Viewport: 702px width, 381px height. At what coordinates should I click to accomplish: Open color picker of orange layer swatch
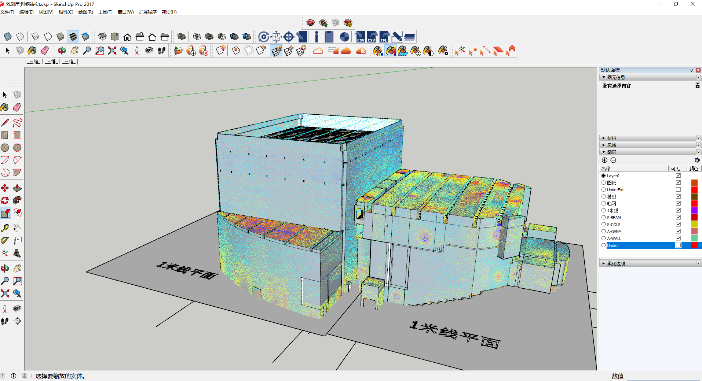click(x=694, y=183)
